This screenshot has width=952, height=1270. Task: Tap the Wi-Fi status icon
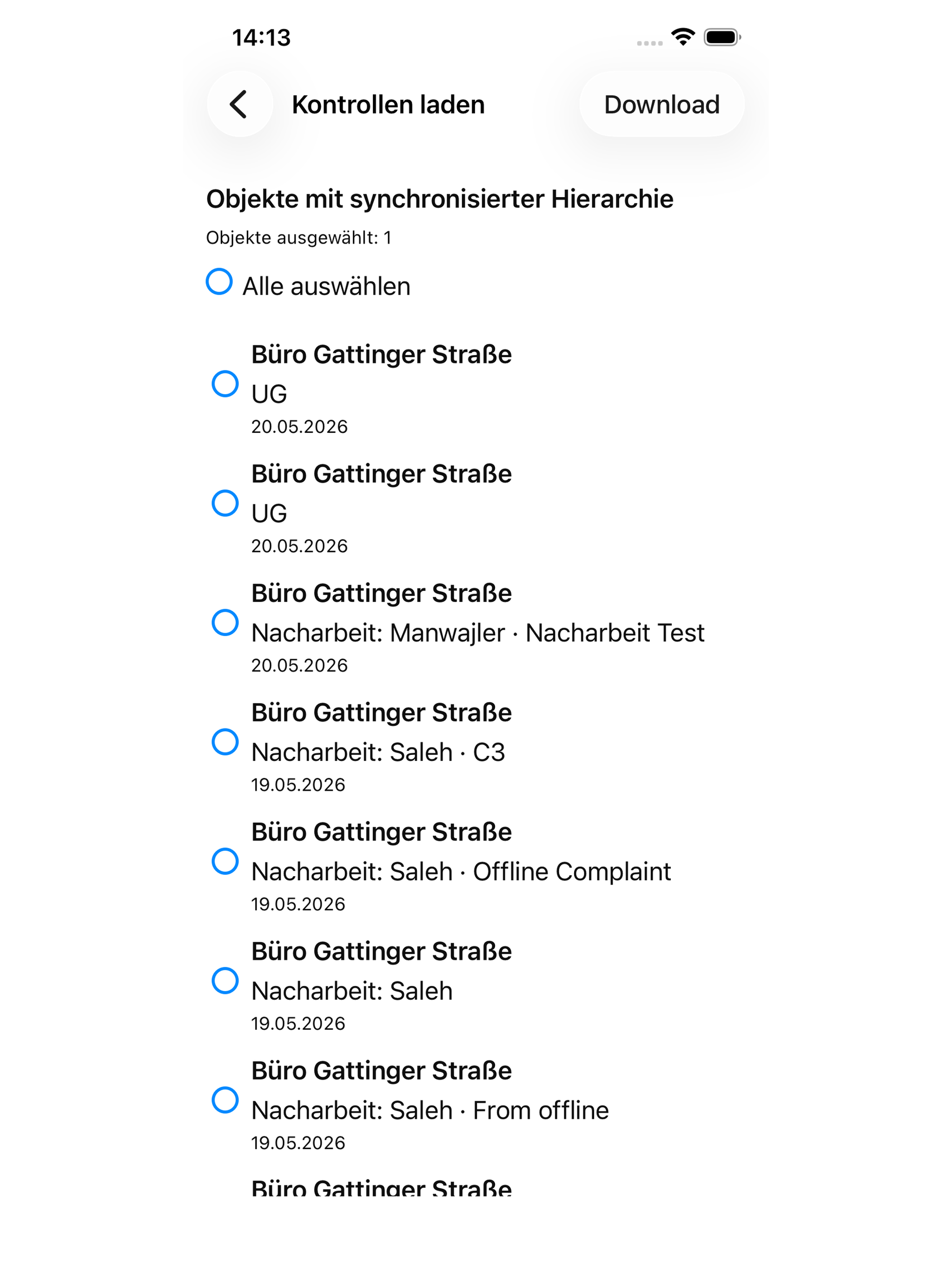tap(683, 37)
